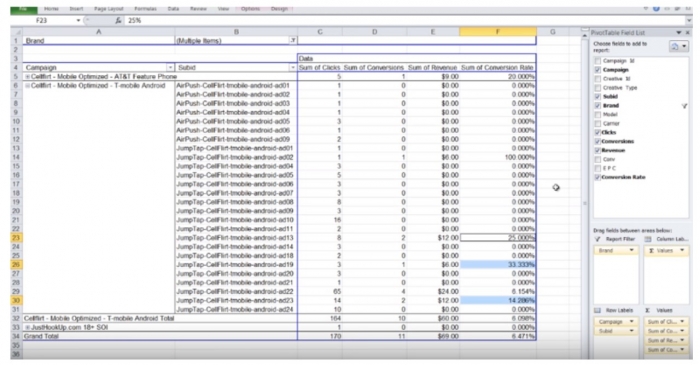This screenshot has width=700, height=365.
Task: Click the Select All corner of the sheet
Action: [x=17, y=32]
